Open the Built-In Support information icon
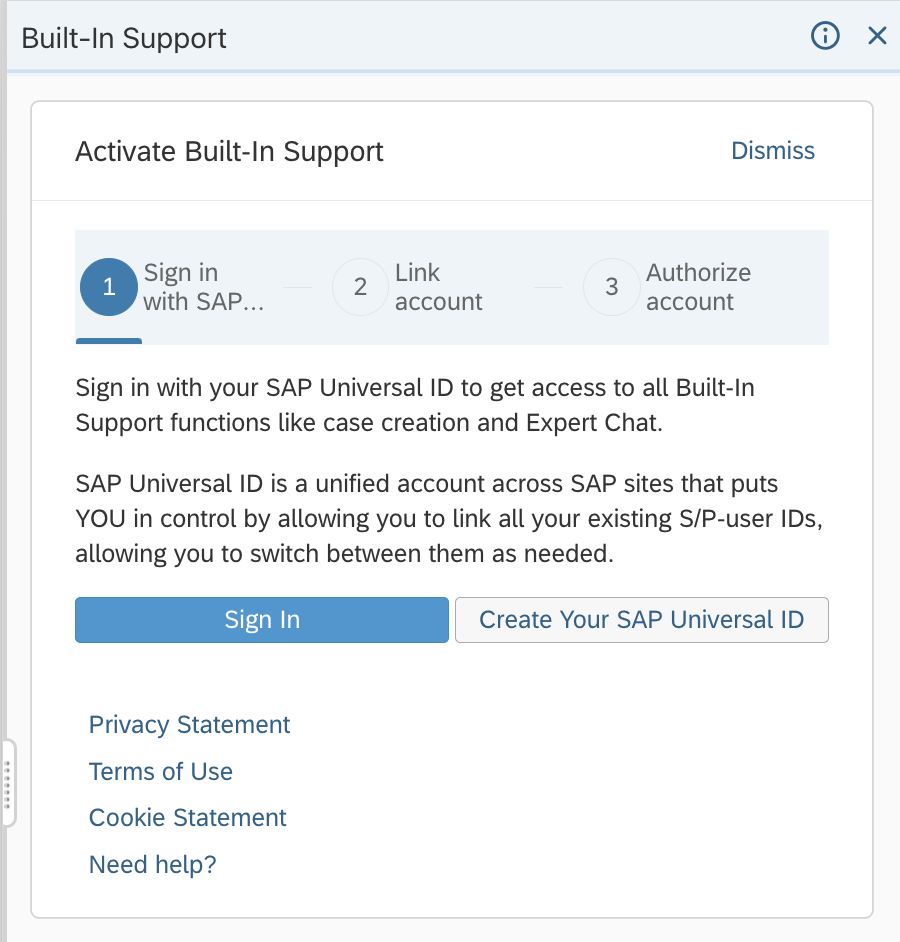This screenshot has width=900, height=942. [826, 36]
